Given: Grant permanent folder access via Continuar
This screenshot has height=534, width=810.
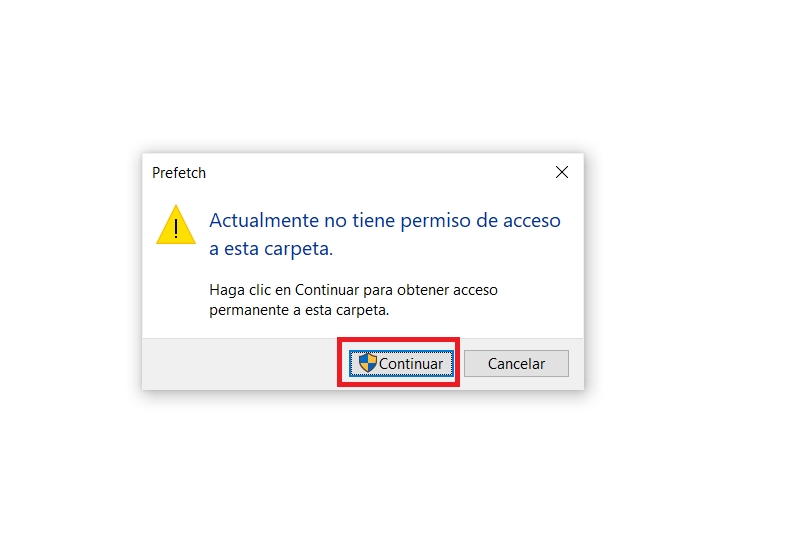Looking at the screenshot, I should point(401,364).
